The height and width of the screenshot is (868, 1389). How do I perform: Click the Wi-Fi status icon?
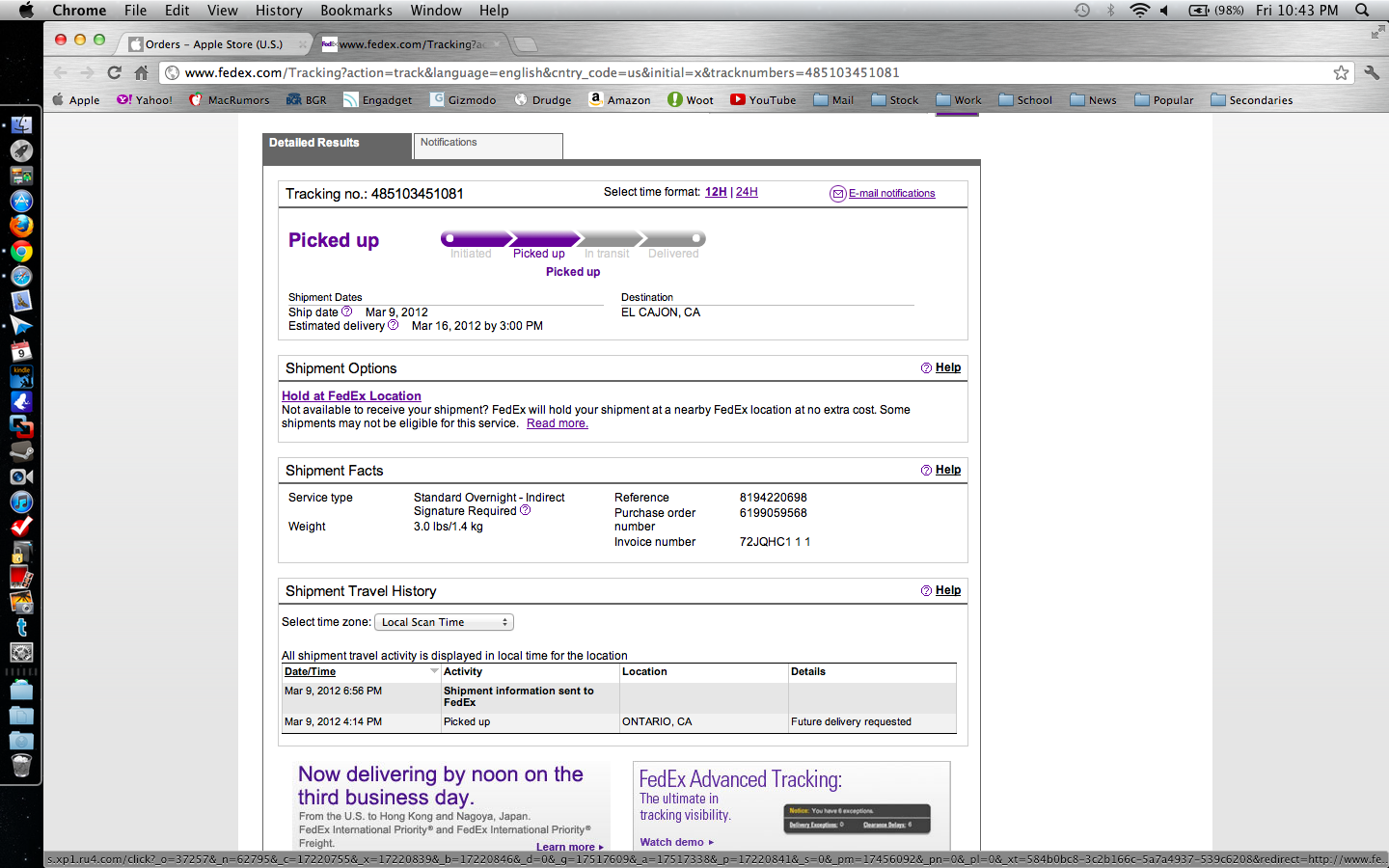point(1139,10)
